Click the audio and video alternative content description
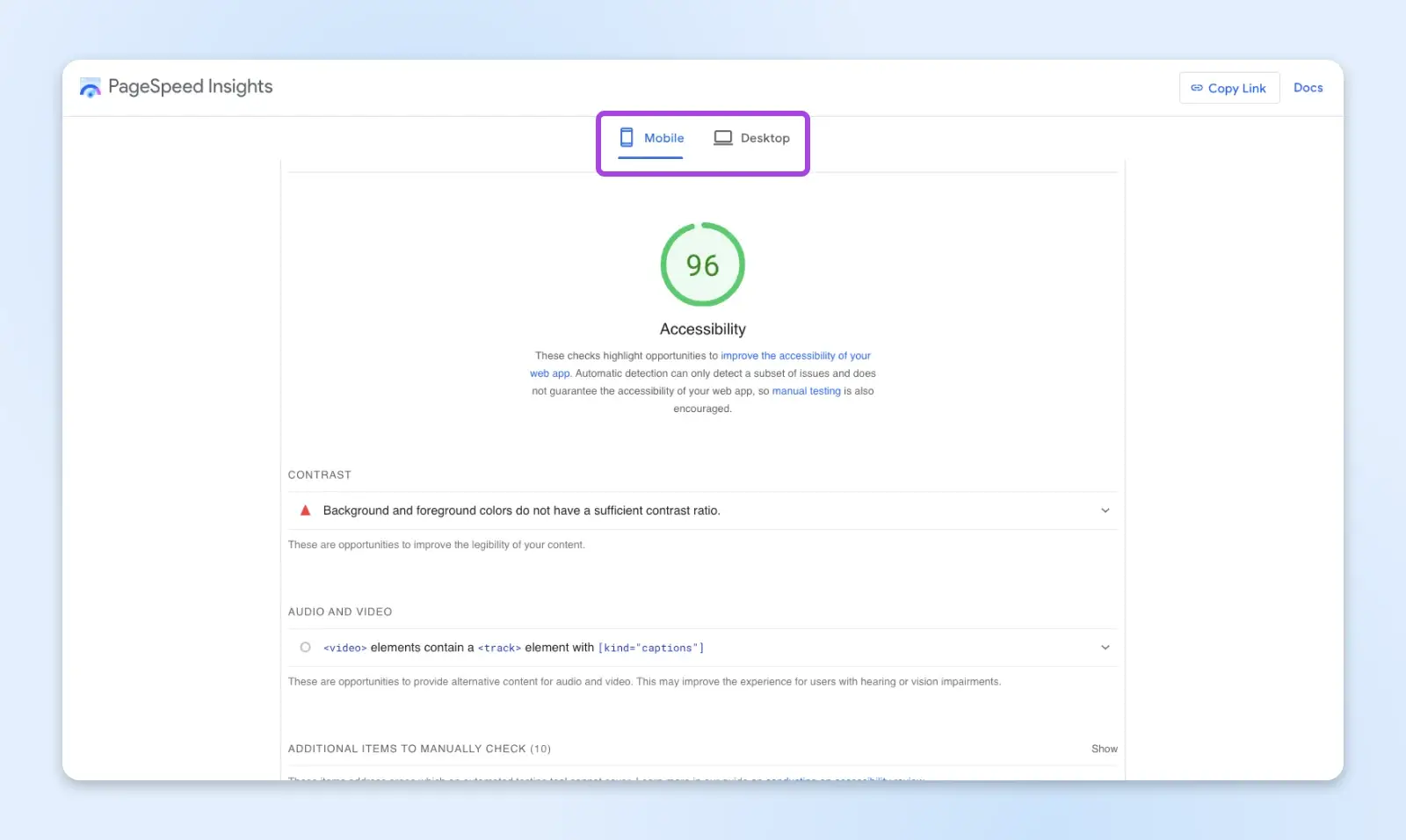The height and width of the screenshot is (840, 1406). pyautogui.click(x=645, y=682)
